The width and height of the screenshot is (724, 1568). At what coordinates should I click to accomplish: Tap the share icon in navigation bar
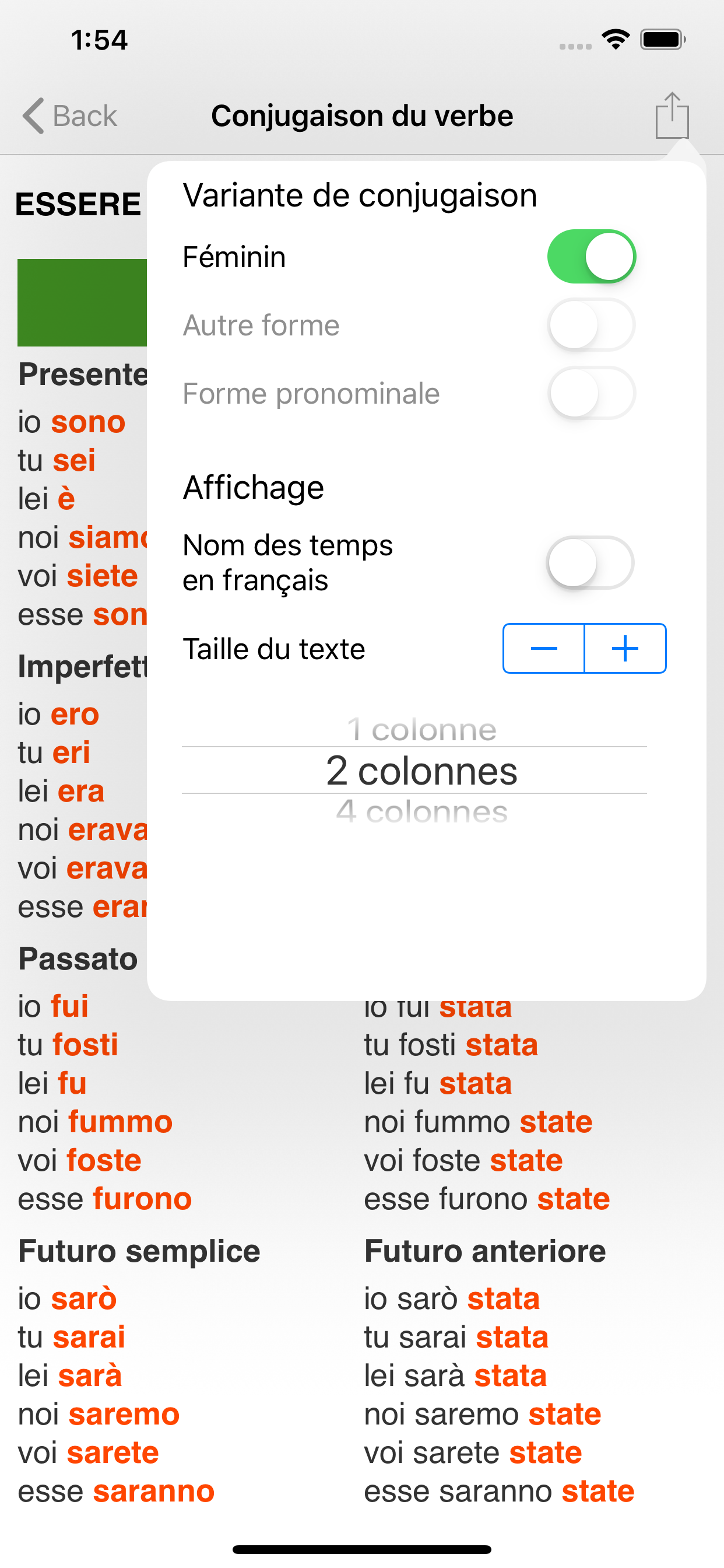tap(672, 116)
